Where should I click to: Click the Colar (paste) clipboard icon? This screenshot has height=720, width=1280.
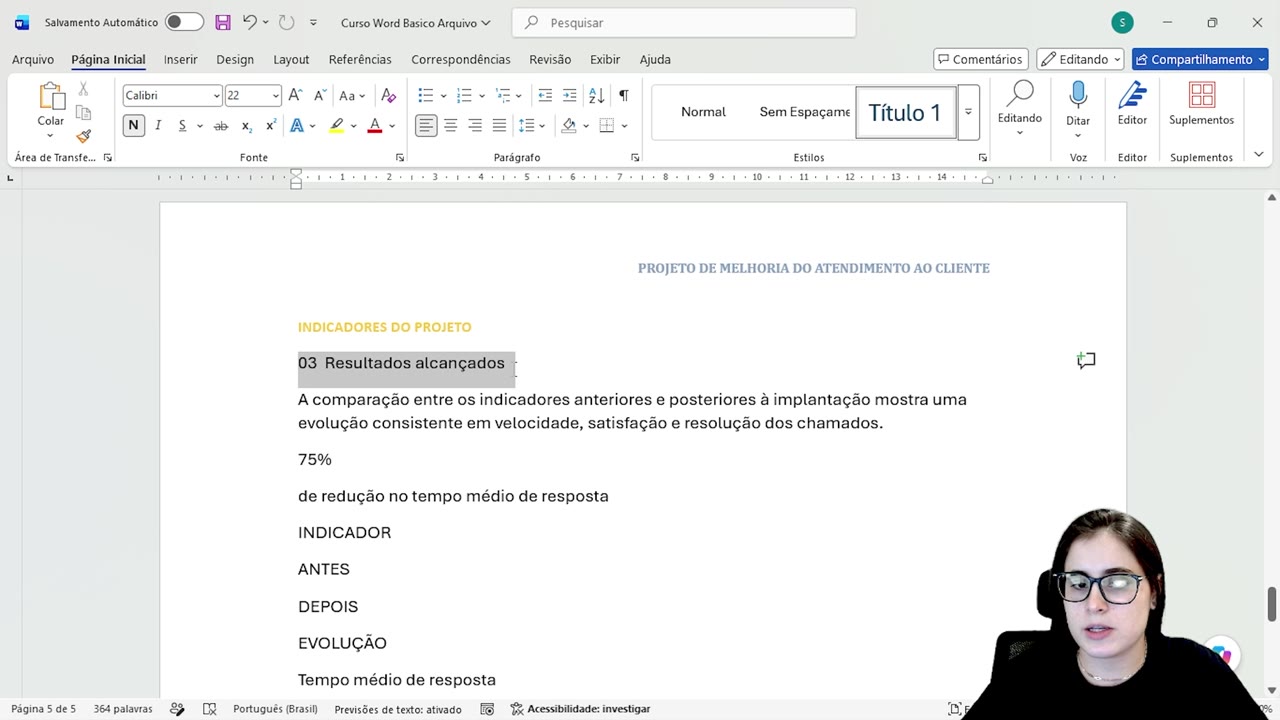(51, 97)
